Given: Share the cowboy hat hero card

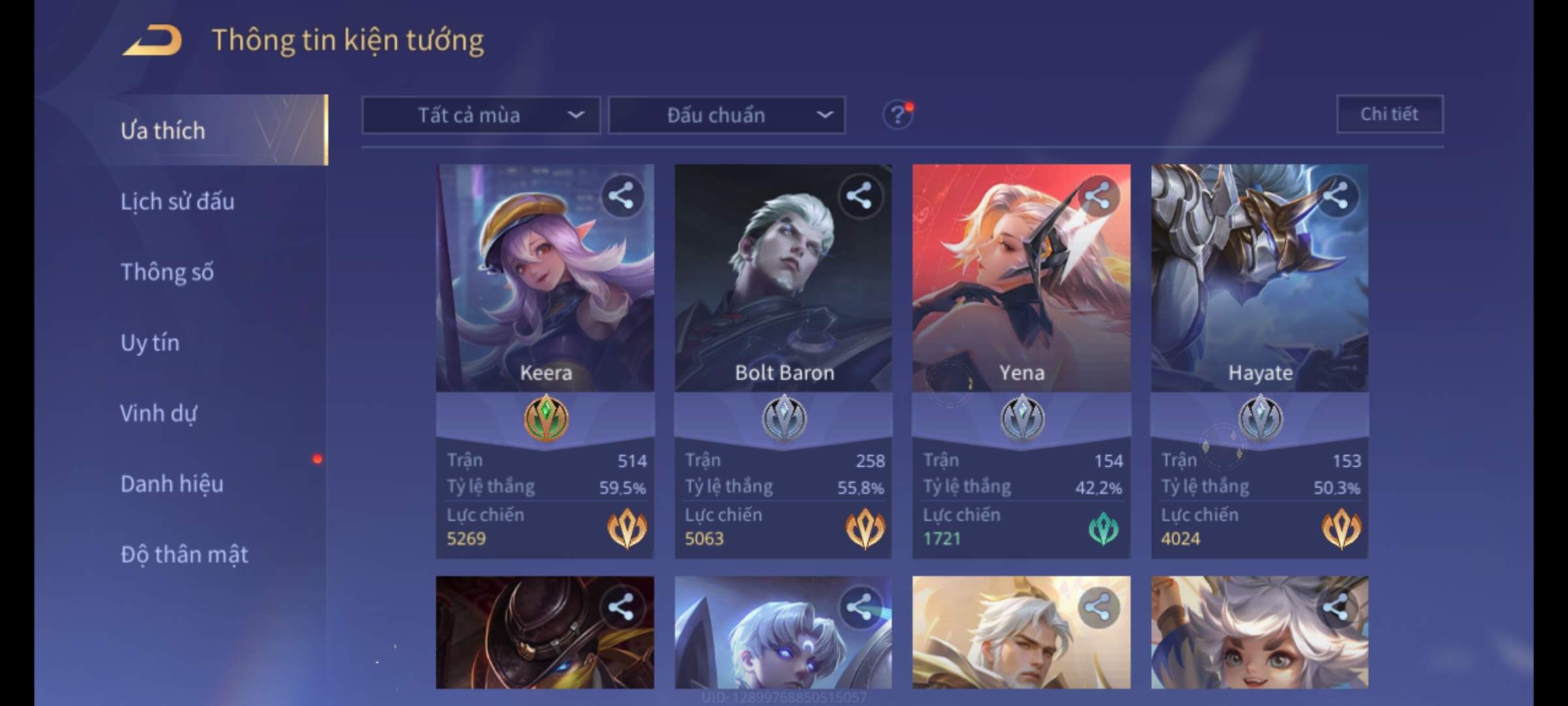Looking at the screenshot, I should click(621, 607).
